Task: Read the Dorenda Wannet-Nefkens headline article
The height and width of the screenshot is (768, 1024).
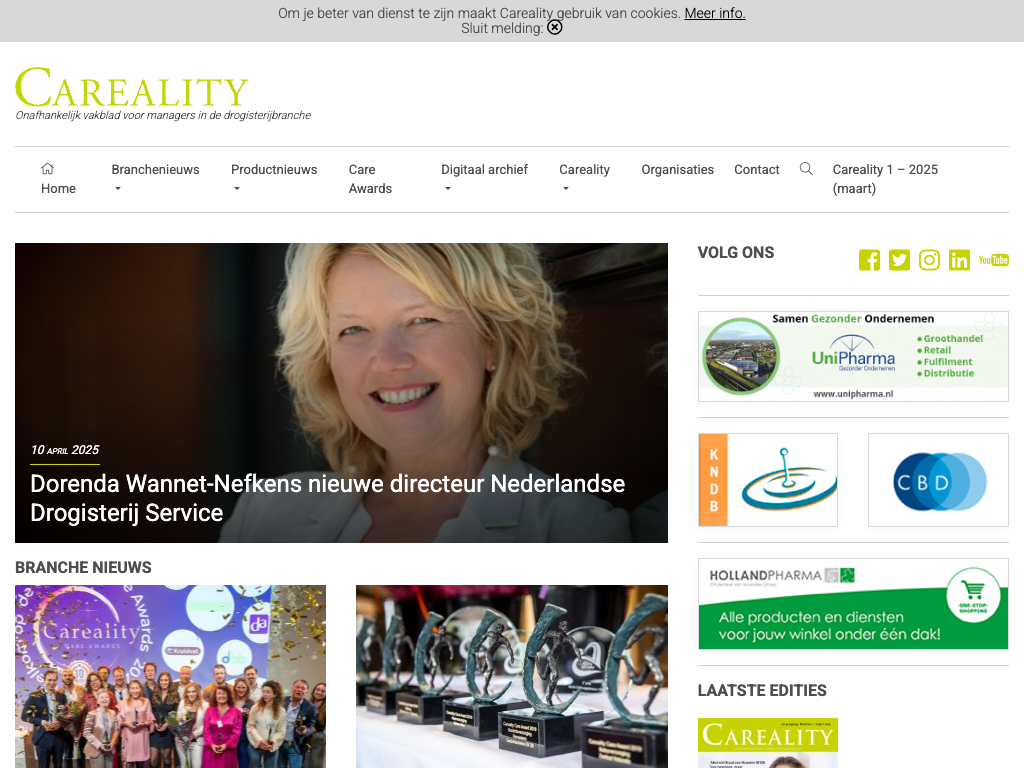Action: (x=327, y=498)
